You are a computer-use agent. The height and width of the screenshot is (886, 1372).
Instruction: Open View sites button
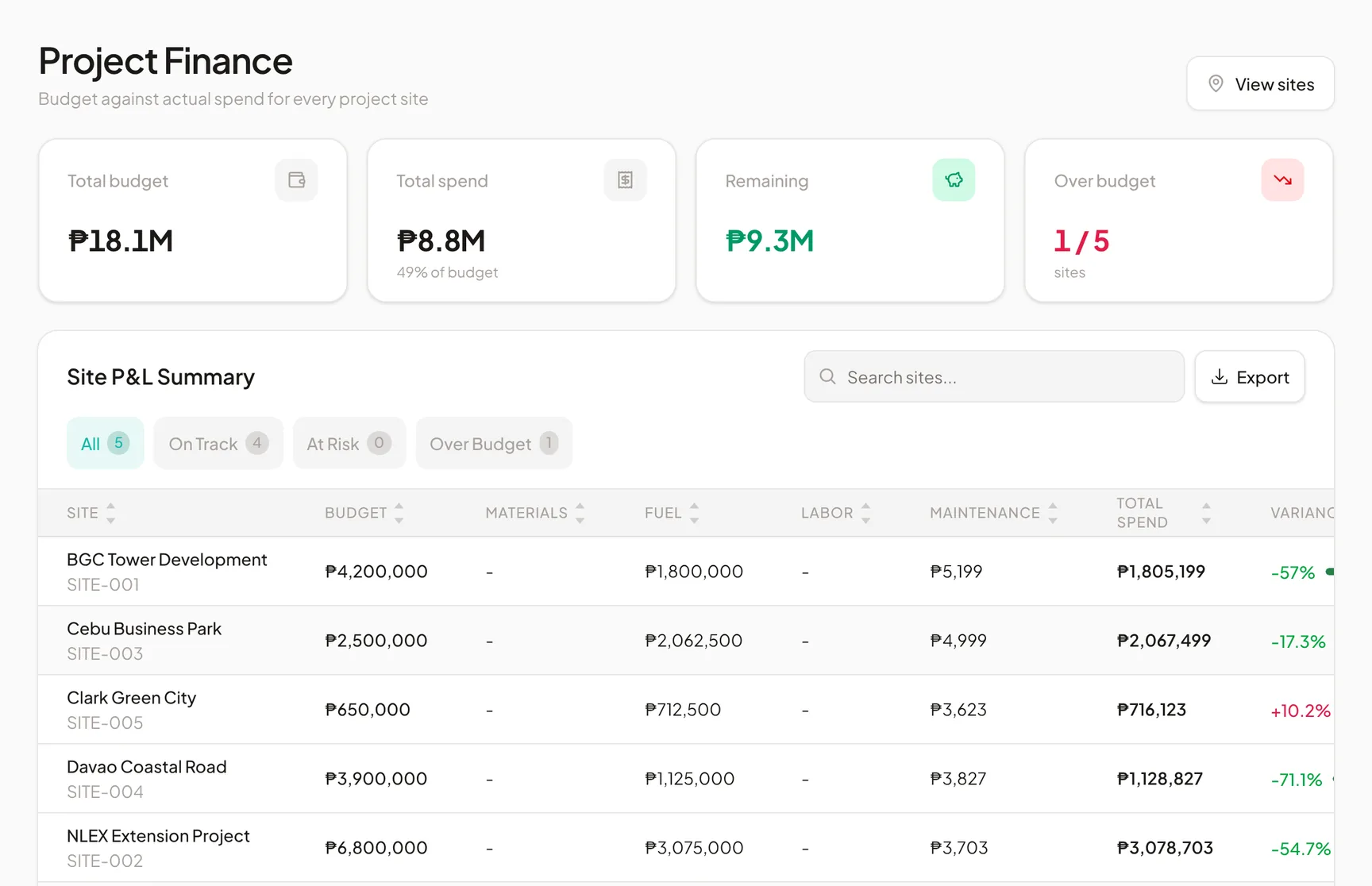[x=1260, y=83]
